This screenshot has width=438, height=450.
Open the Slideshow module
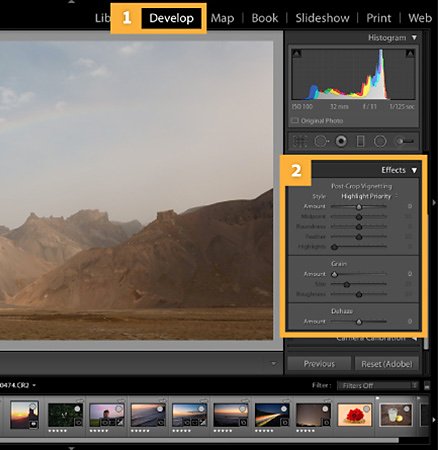pos(322,18)
